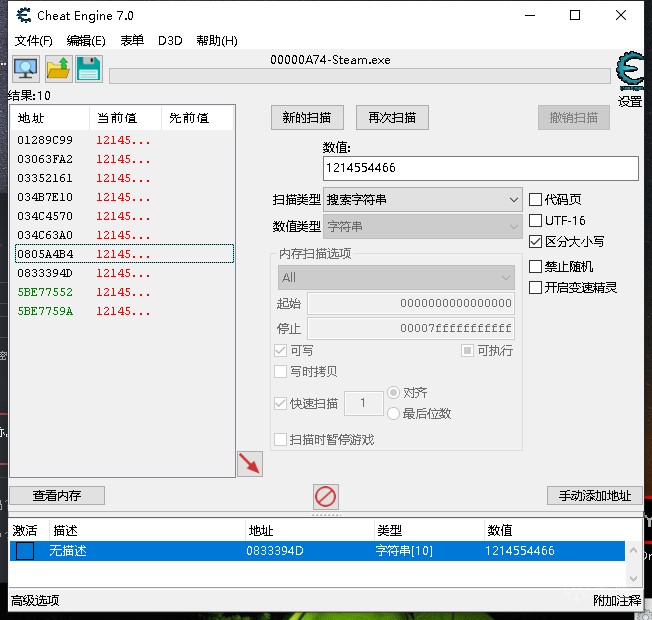Open 高级选项 at the bottom
This screenshot has width=652, height=620.
tap(35, 600)
